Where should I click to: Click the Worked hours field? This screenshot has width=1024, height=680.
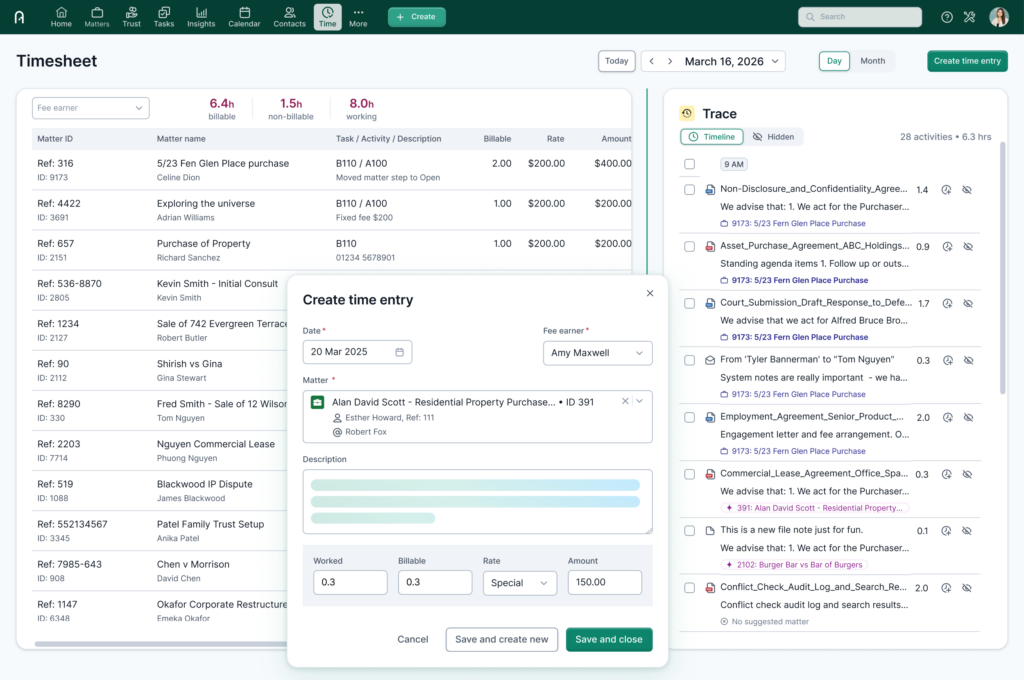tap(350, 583)
